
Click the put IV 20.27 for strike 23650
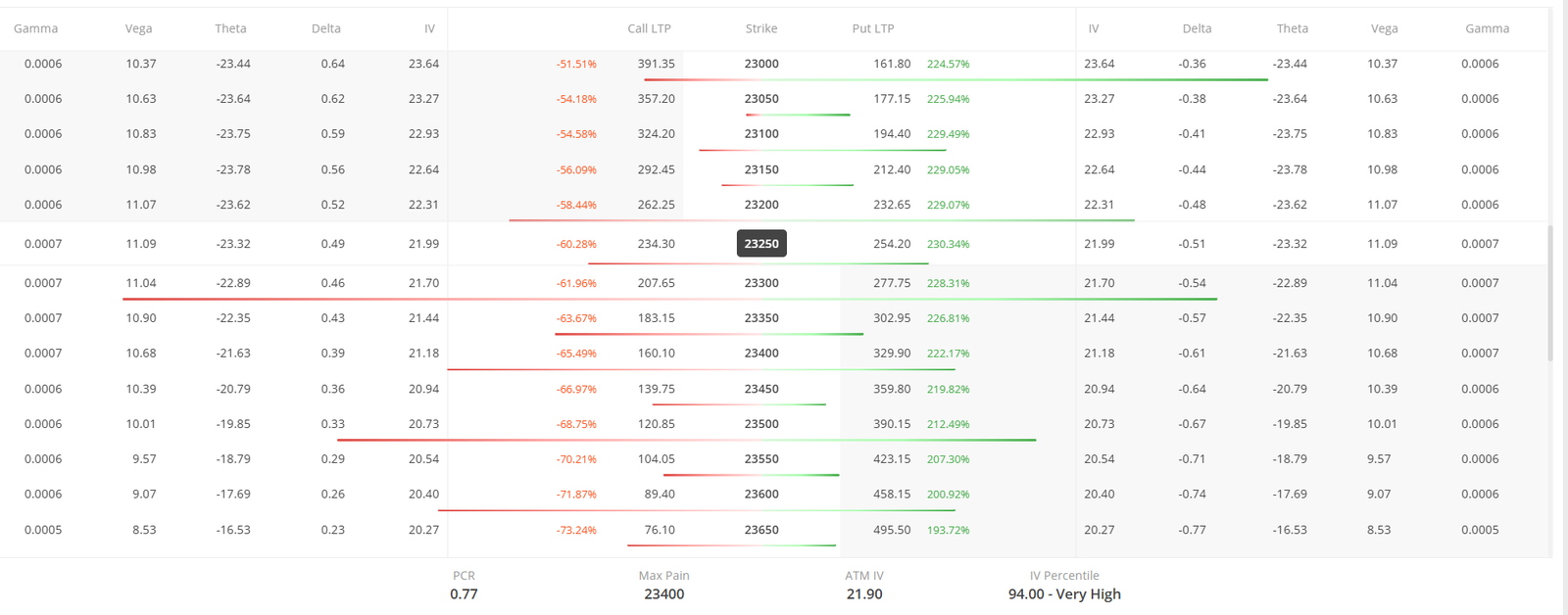click(1099, 529)
